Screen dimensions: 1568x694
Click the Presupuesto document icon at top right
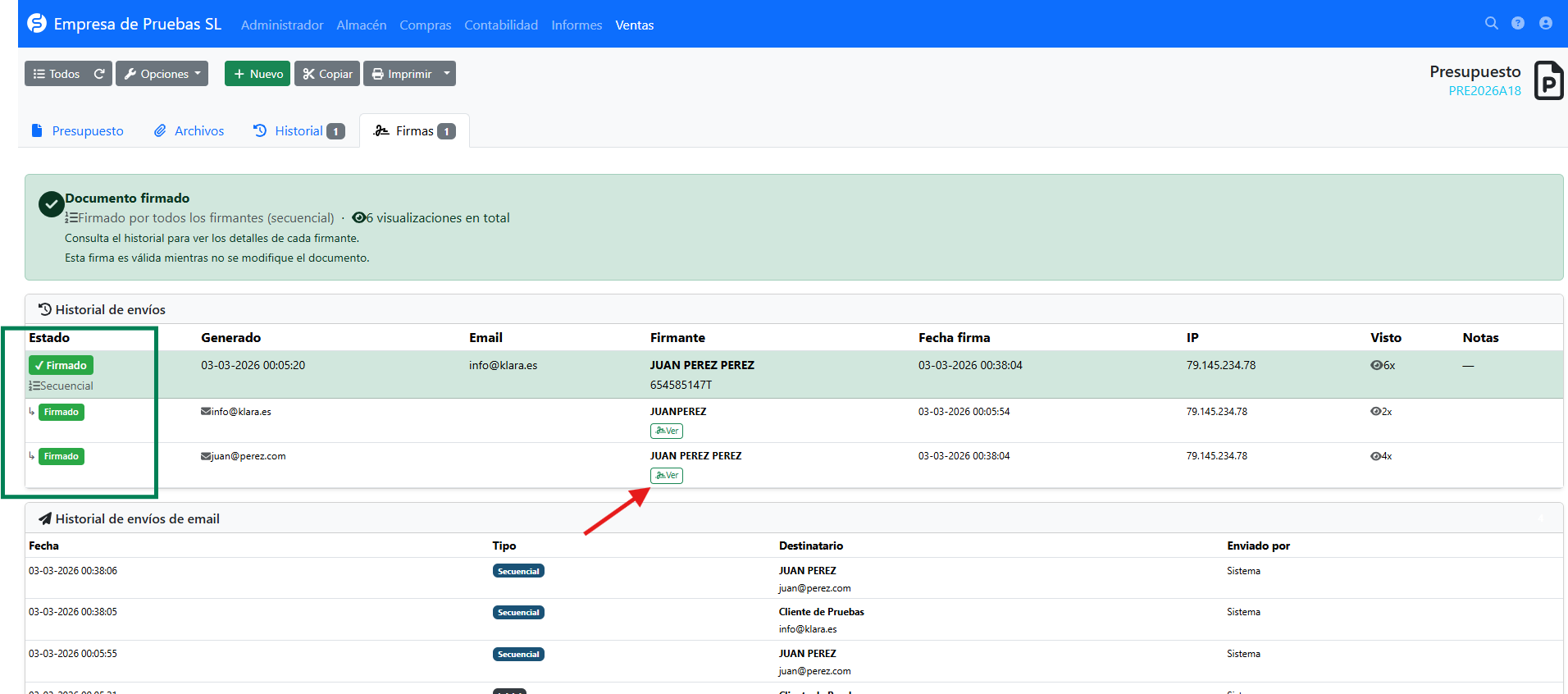(1548, 80)
